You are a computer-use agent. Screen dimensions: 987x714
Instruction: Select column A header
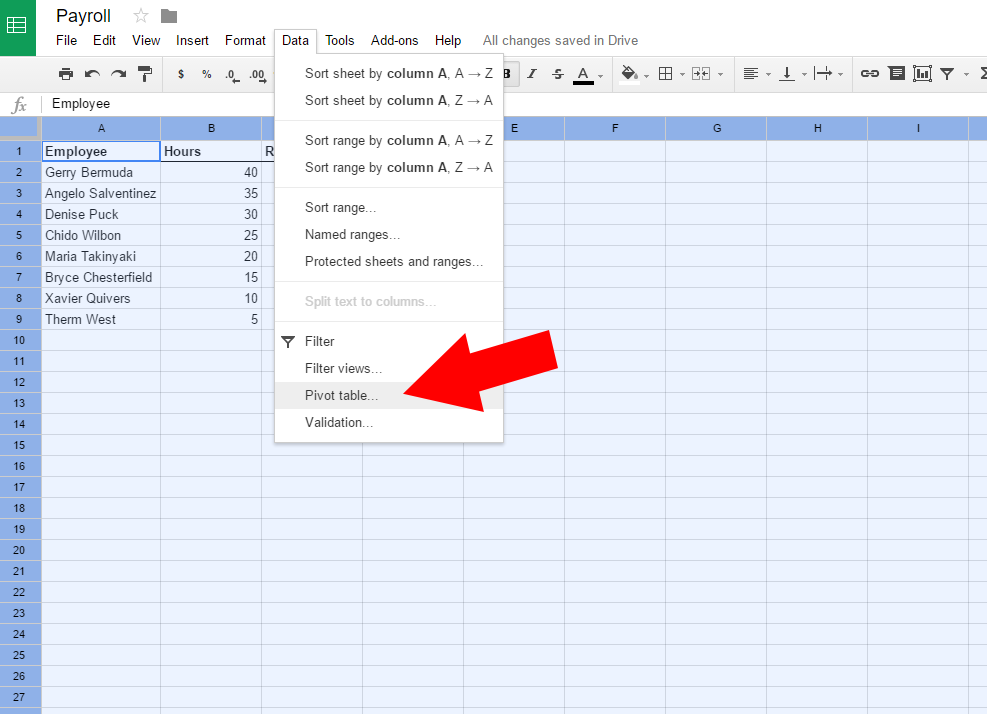pyautogui.click(x=101, y=128)
